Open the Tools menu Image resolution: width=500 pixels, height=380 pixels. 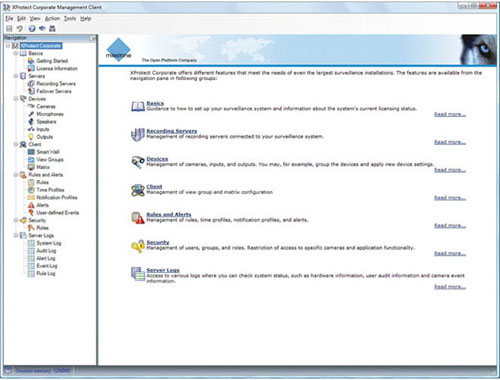point(70,18)
